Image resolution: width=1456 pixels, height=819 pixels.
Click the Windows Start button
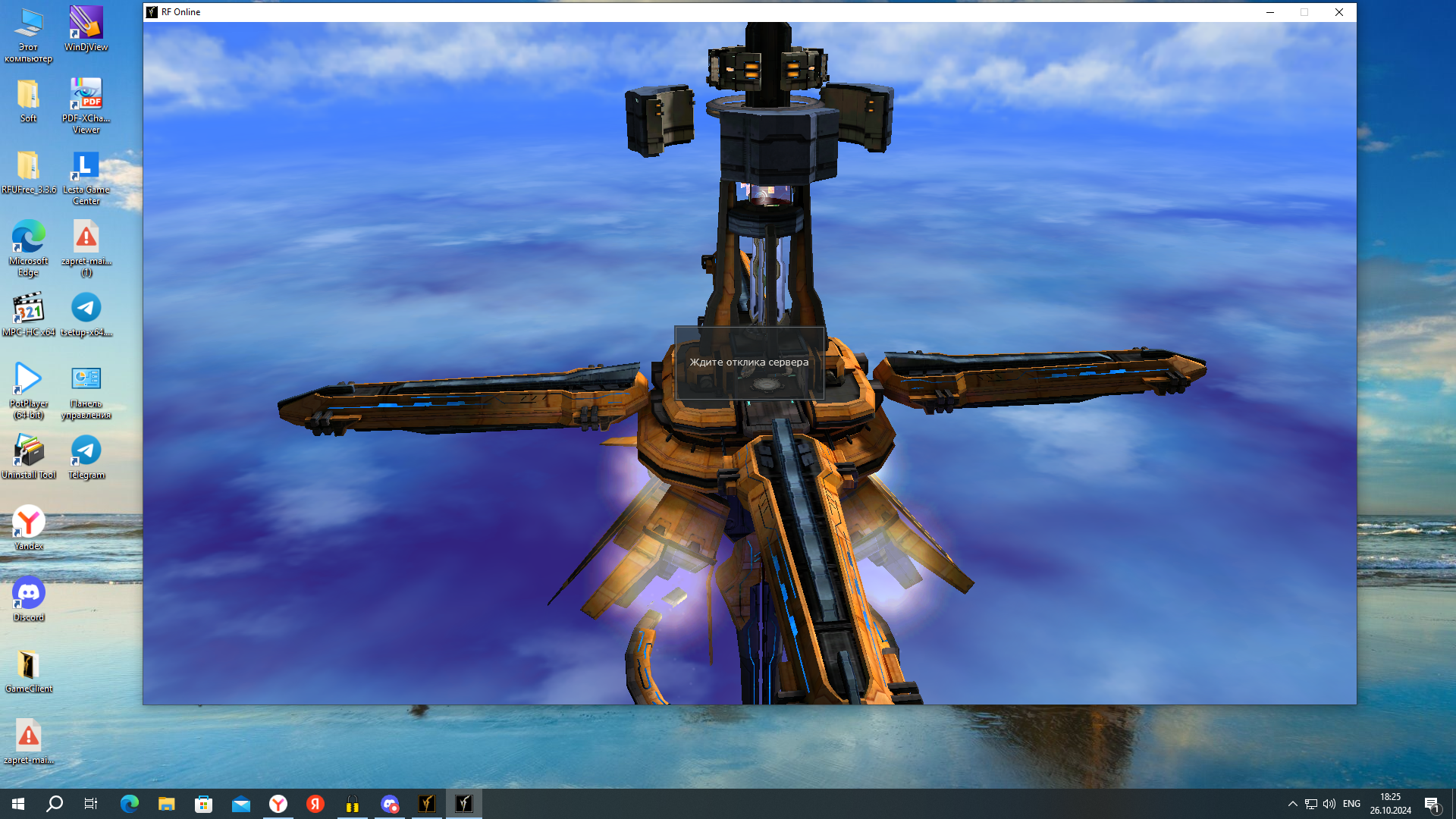pos(18,804)
